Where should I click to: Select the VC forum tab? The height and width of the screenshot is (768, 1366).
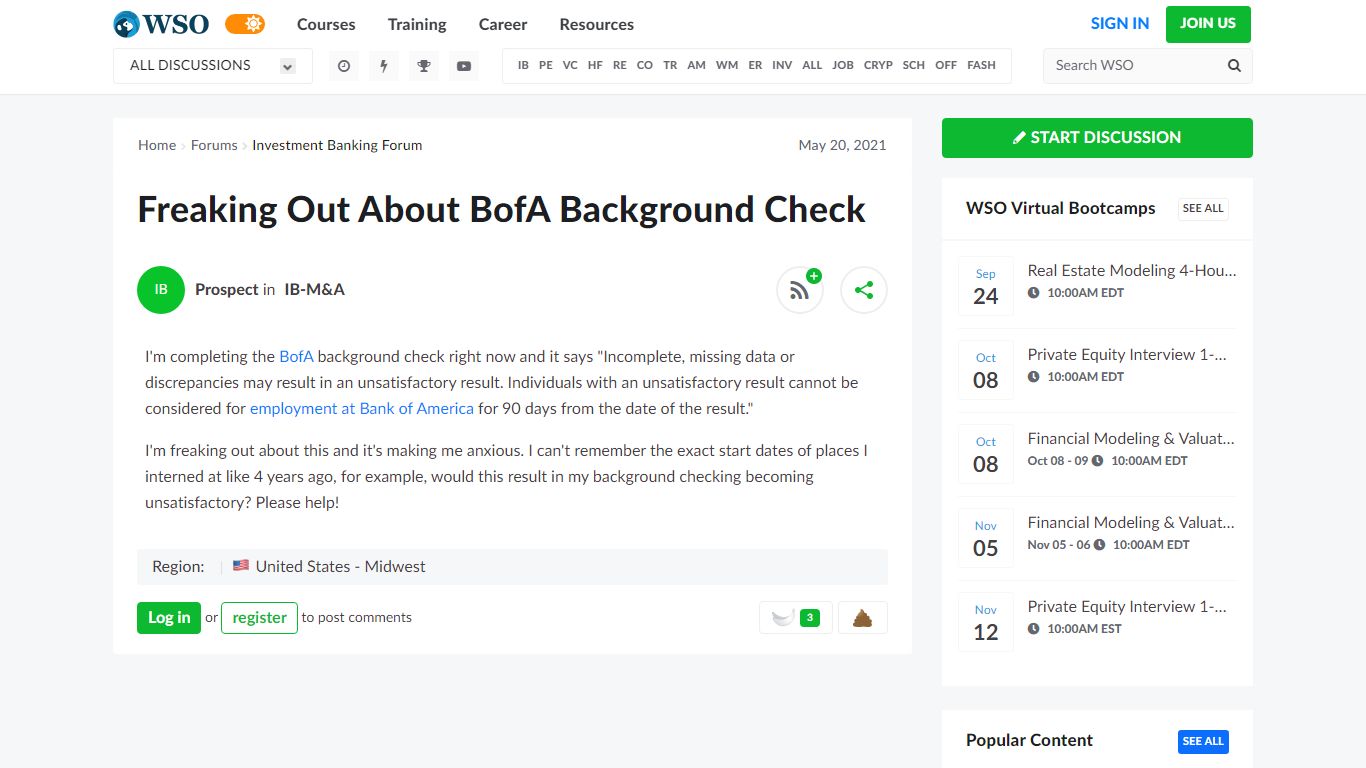pos(570,65)
